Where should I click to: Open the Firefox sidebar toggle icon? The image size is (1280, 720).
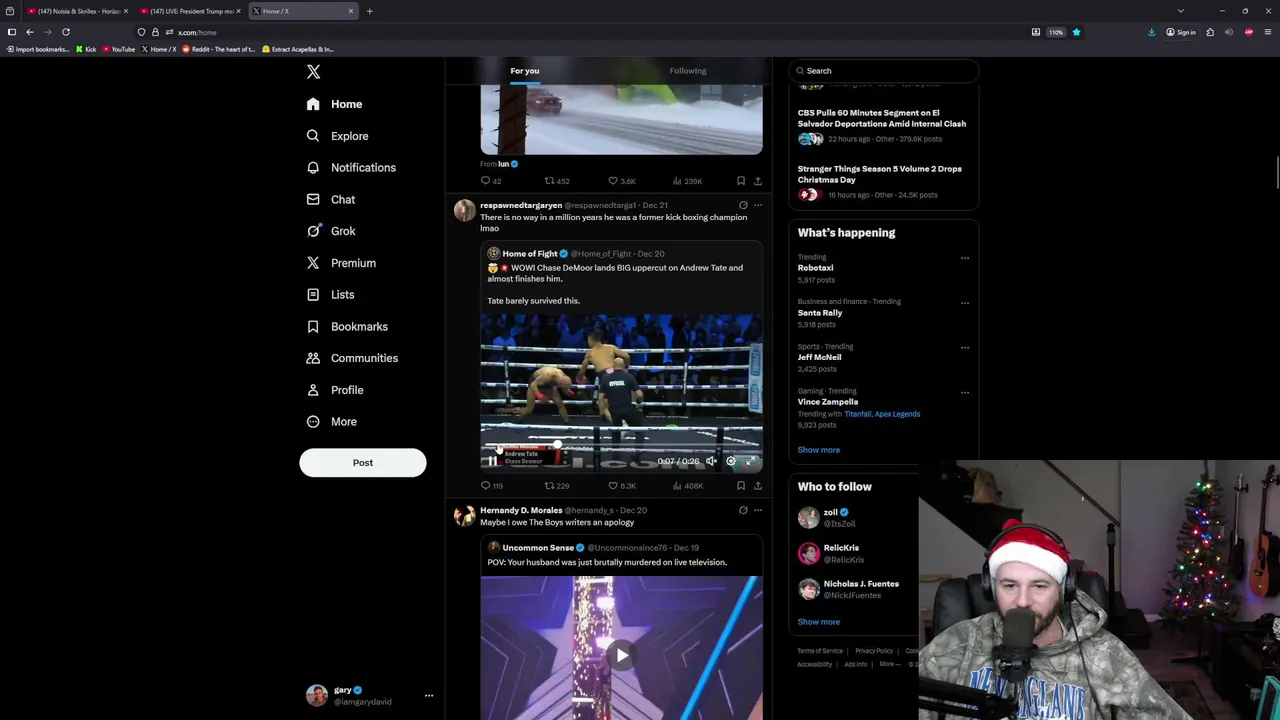12,32
